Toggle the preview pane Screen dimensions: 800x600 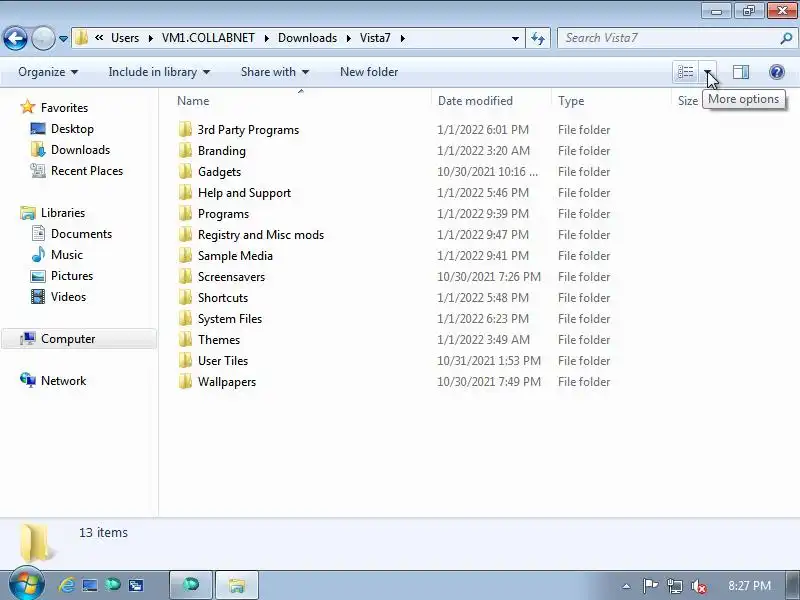click(741, 72)
